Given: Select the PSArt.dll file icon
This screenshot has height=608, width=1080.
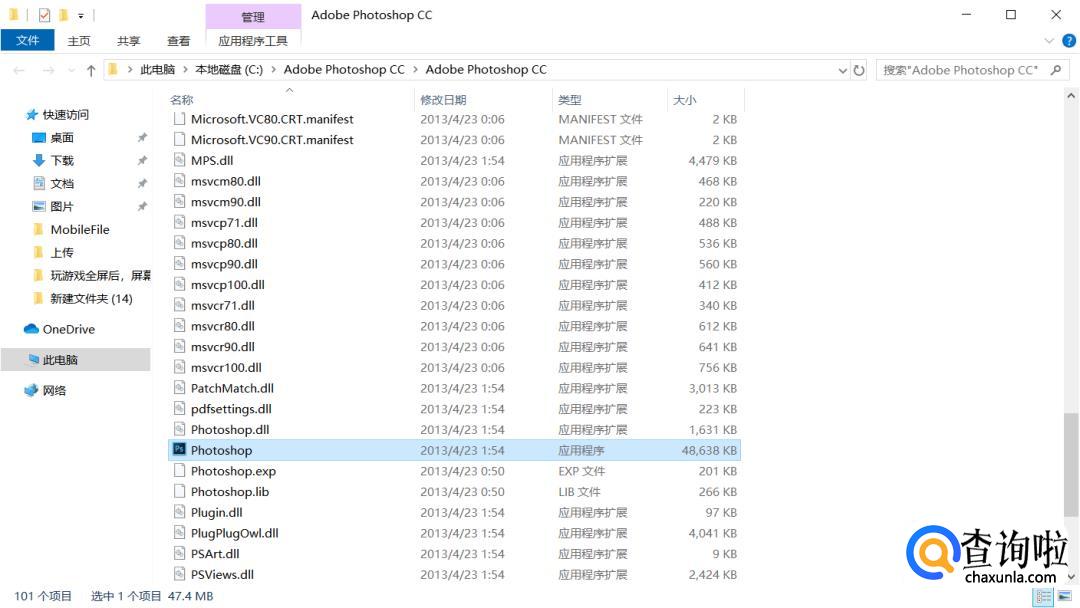Looking at the screenshot, I should tap(179, 553).
